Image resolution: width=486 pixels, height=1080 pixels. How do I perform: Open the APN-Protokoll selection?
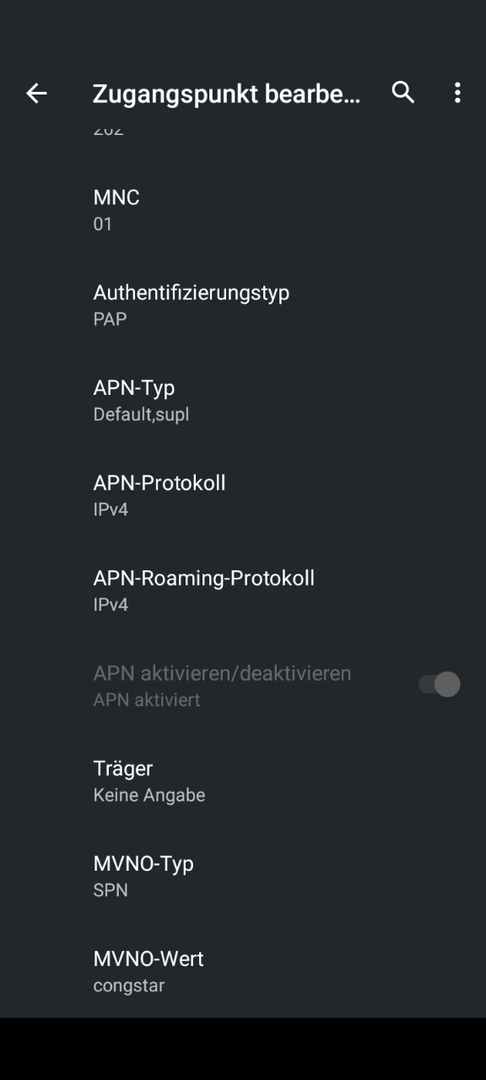click(243, 496)
